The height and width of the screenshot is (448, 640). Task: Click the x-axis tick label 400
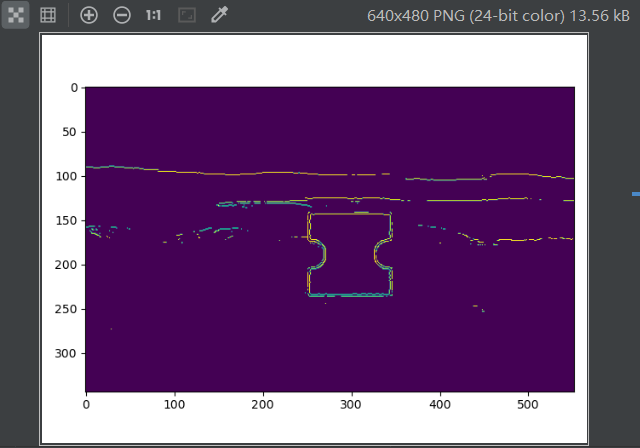(x=439, y=405)
